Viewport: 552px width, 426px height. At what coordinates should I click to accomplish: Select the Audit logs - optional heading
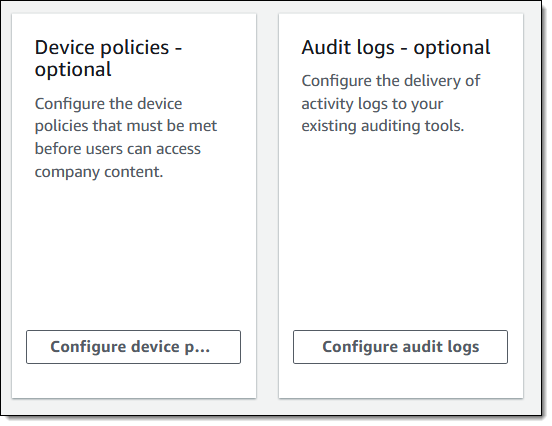pos(396,48)
